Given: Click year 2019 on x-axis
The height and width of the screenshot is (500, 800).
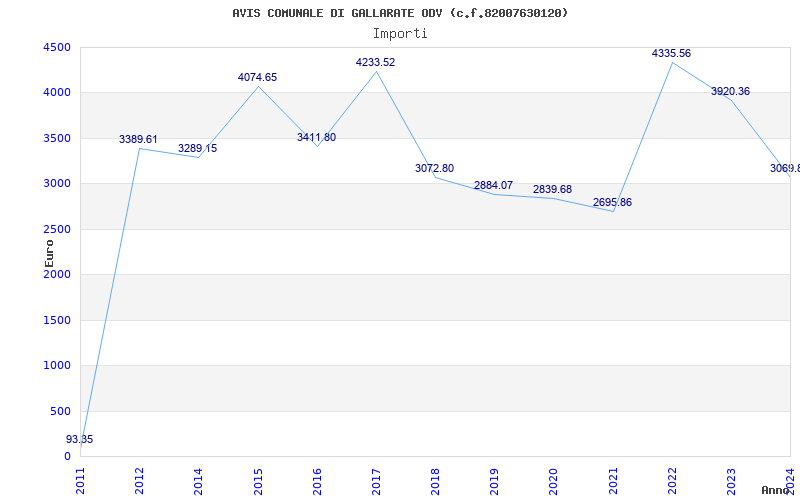Looking at the screenshot, I should (x=494, y=481).
